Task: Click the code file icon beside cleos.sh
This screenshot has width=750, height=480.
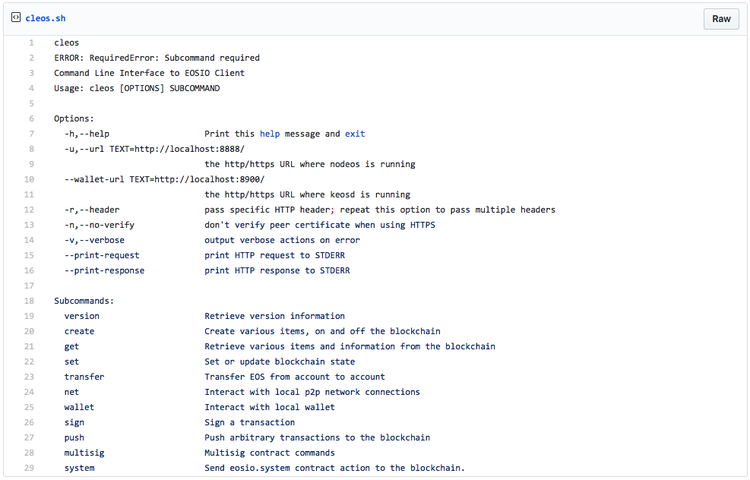Action: (16, 19)
